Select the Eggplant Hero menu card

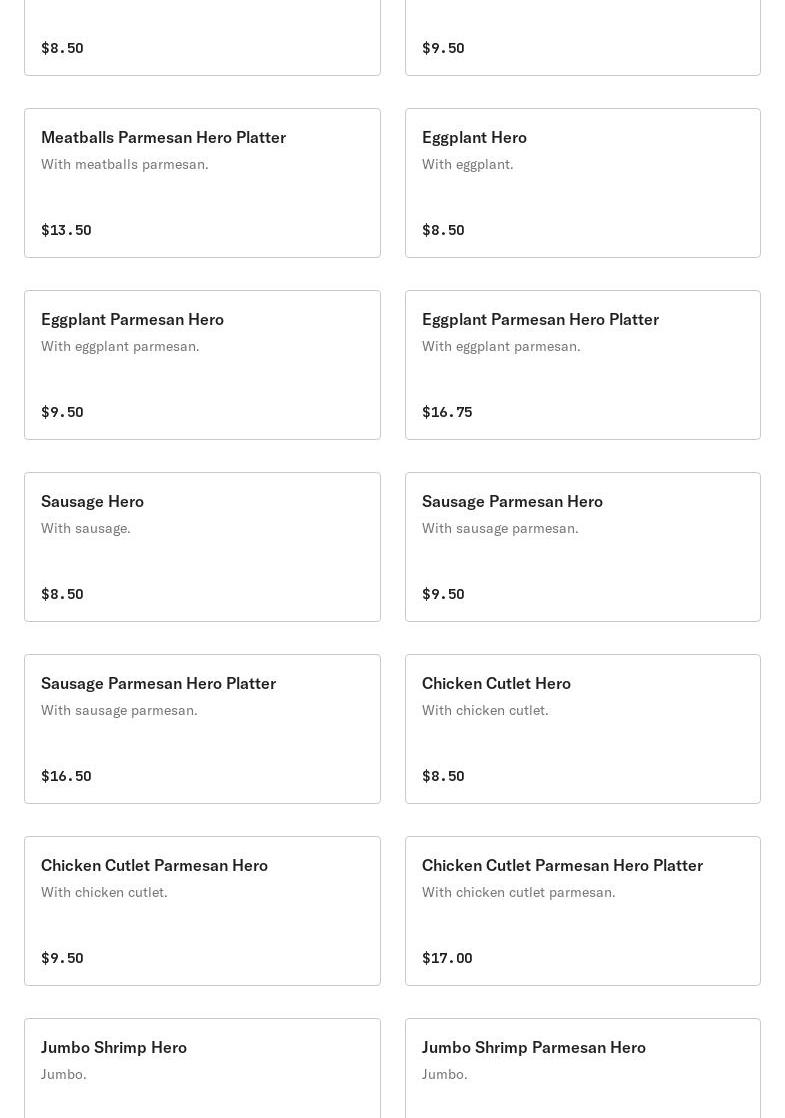(582, 183)
